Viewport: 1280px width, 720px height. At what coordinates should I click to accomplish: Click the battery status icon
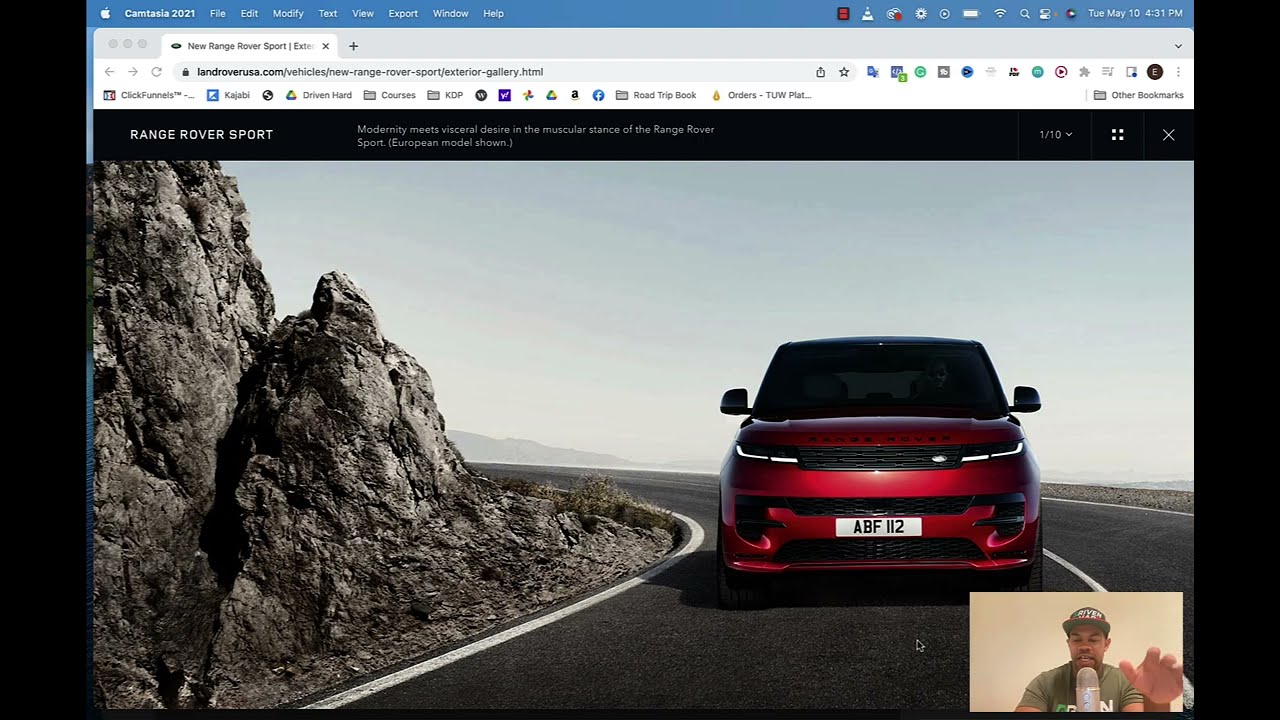[971, 13]
